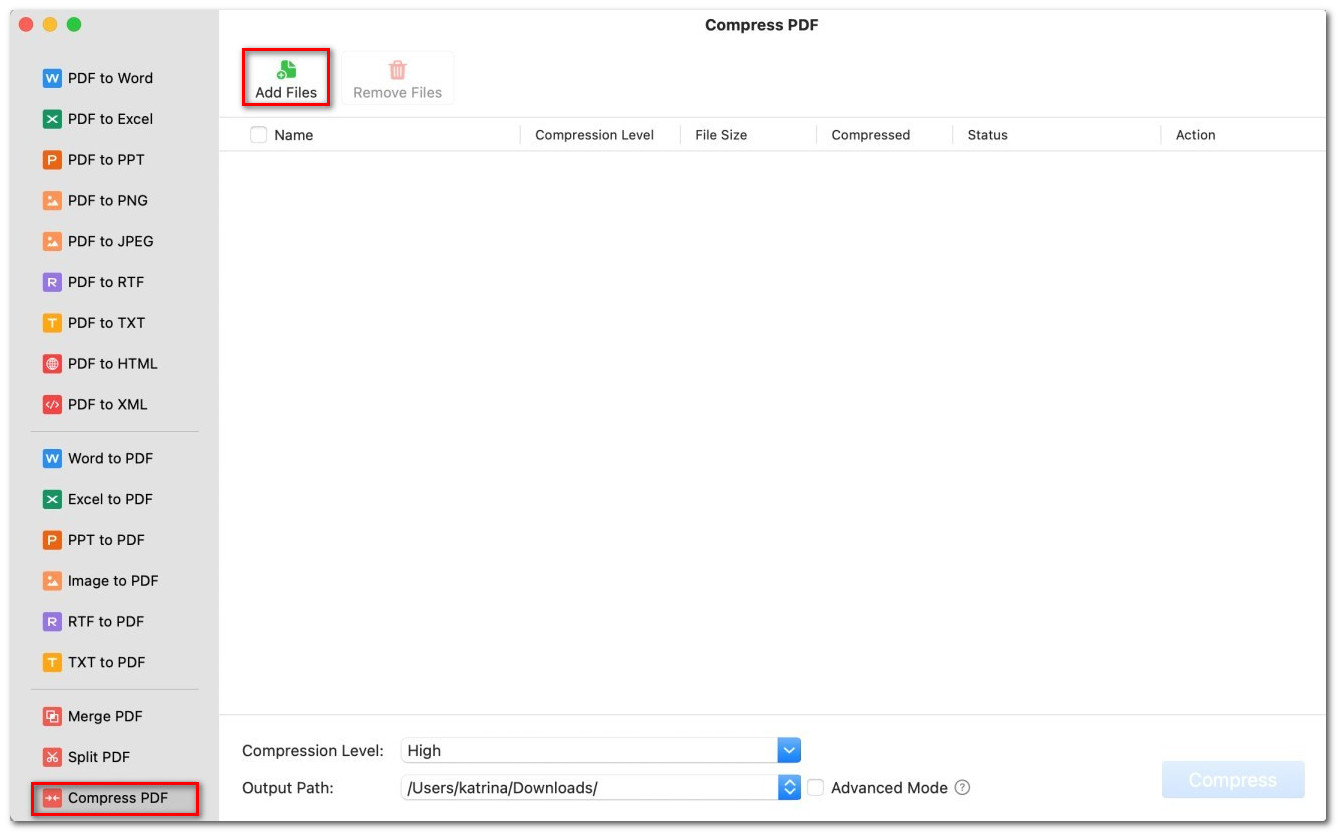This screenshot has height=832, width=1337.
Task: Click the Image to PDF icon
Action: click(52, 581)
